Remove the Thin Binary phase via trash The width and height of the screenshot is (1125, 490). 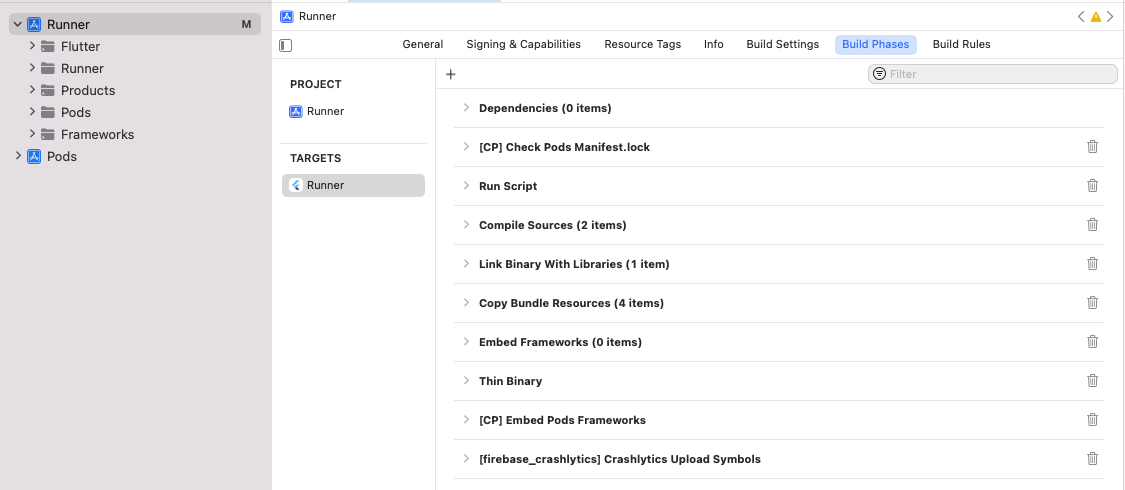pos(1092,381)
